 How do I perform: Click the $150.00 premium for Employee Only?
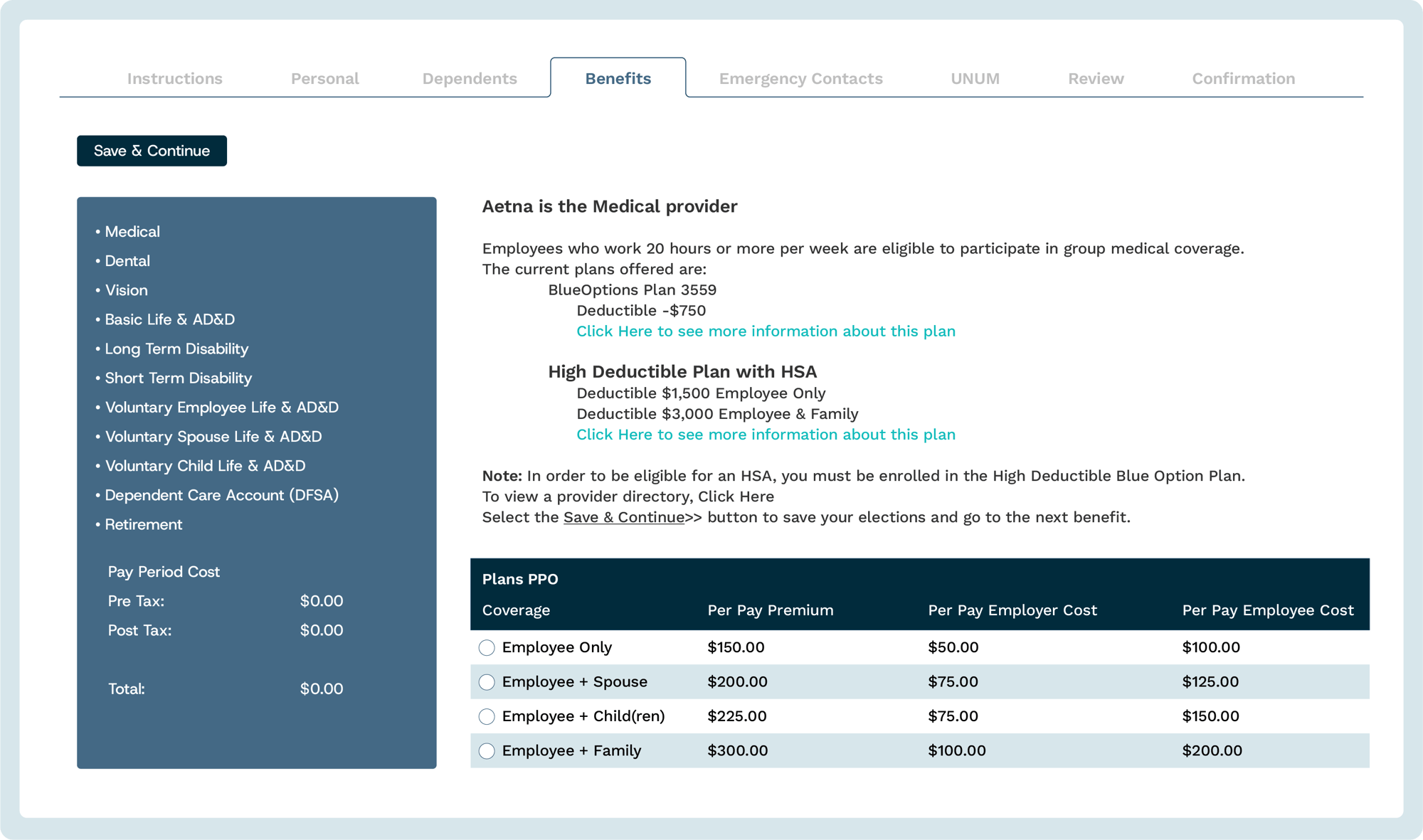[736, 647]
